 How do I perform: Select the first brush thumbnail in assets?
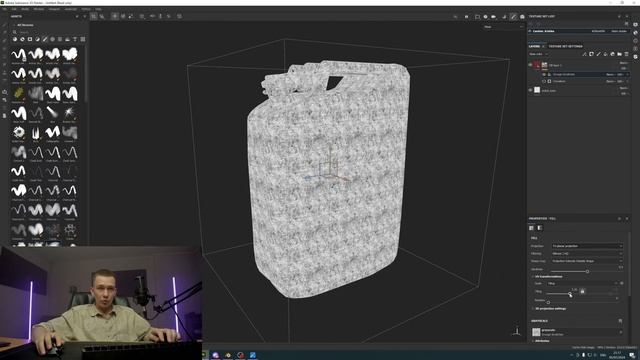coord(18,54)
